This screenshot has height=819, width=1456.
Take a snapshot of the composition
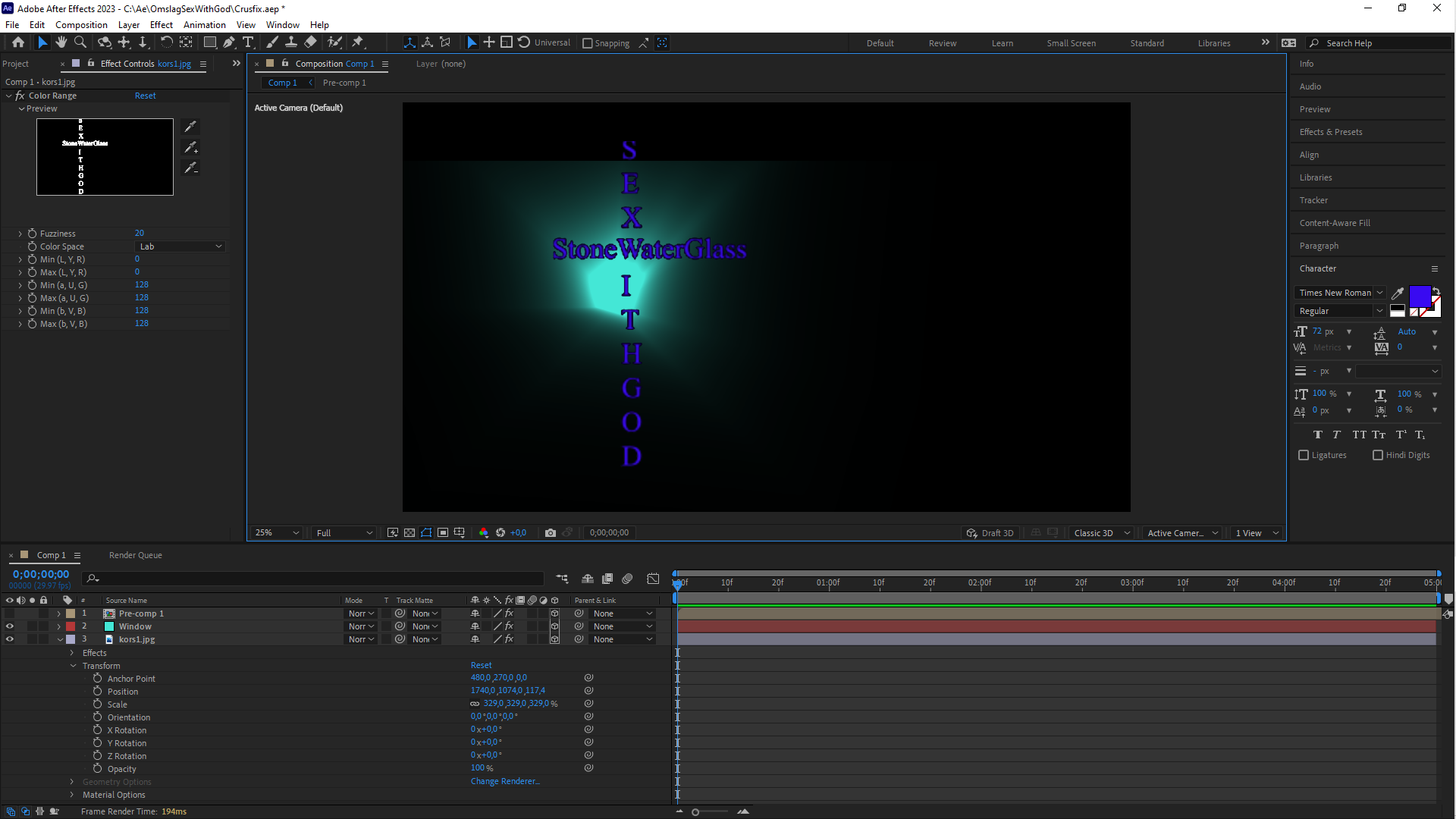[x=551, y=532]
